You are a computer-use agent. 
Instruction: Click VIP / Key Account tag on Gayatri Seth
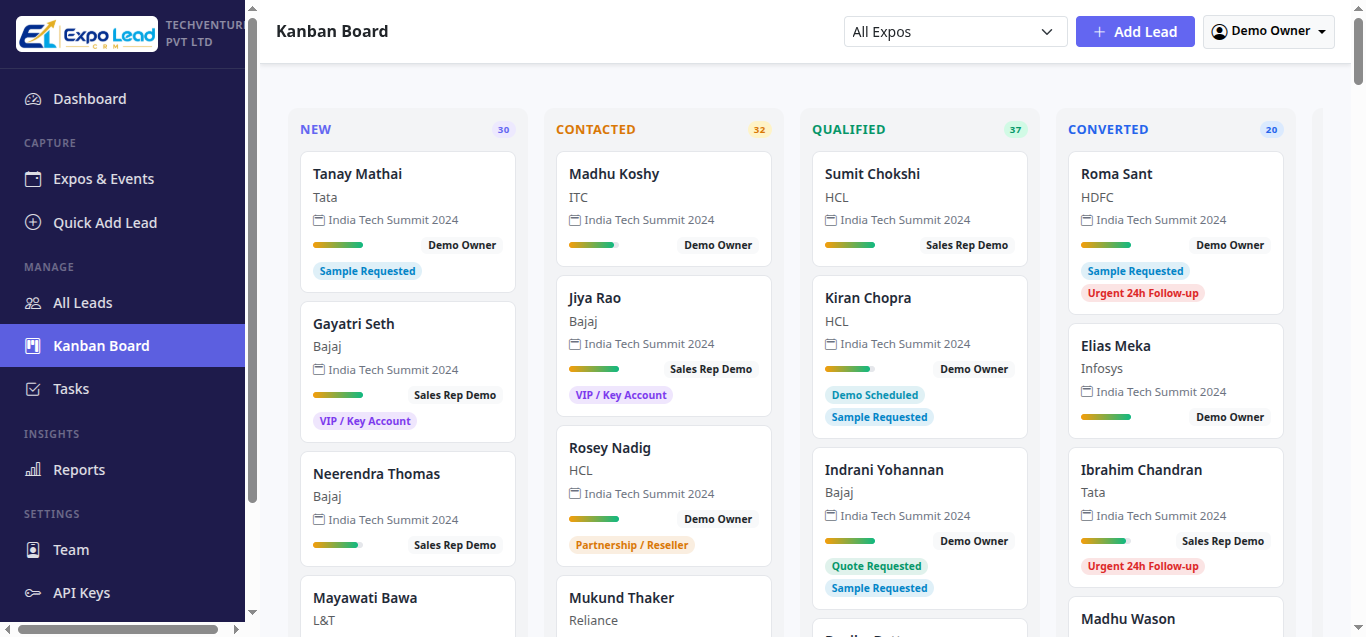tap(365, 421)
